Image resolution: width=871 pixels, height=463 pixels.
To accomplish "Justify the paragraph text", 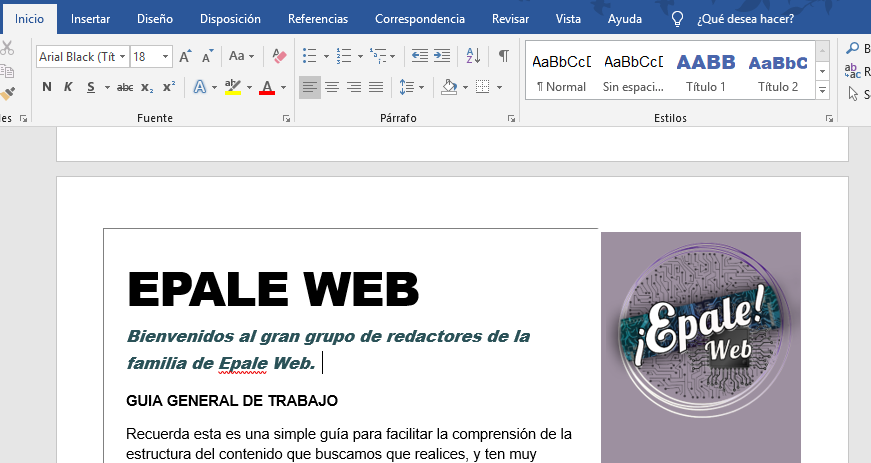I will point(376,87).
